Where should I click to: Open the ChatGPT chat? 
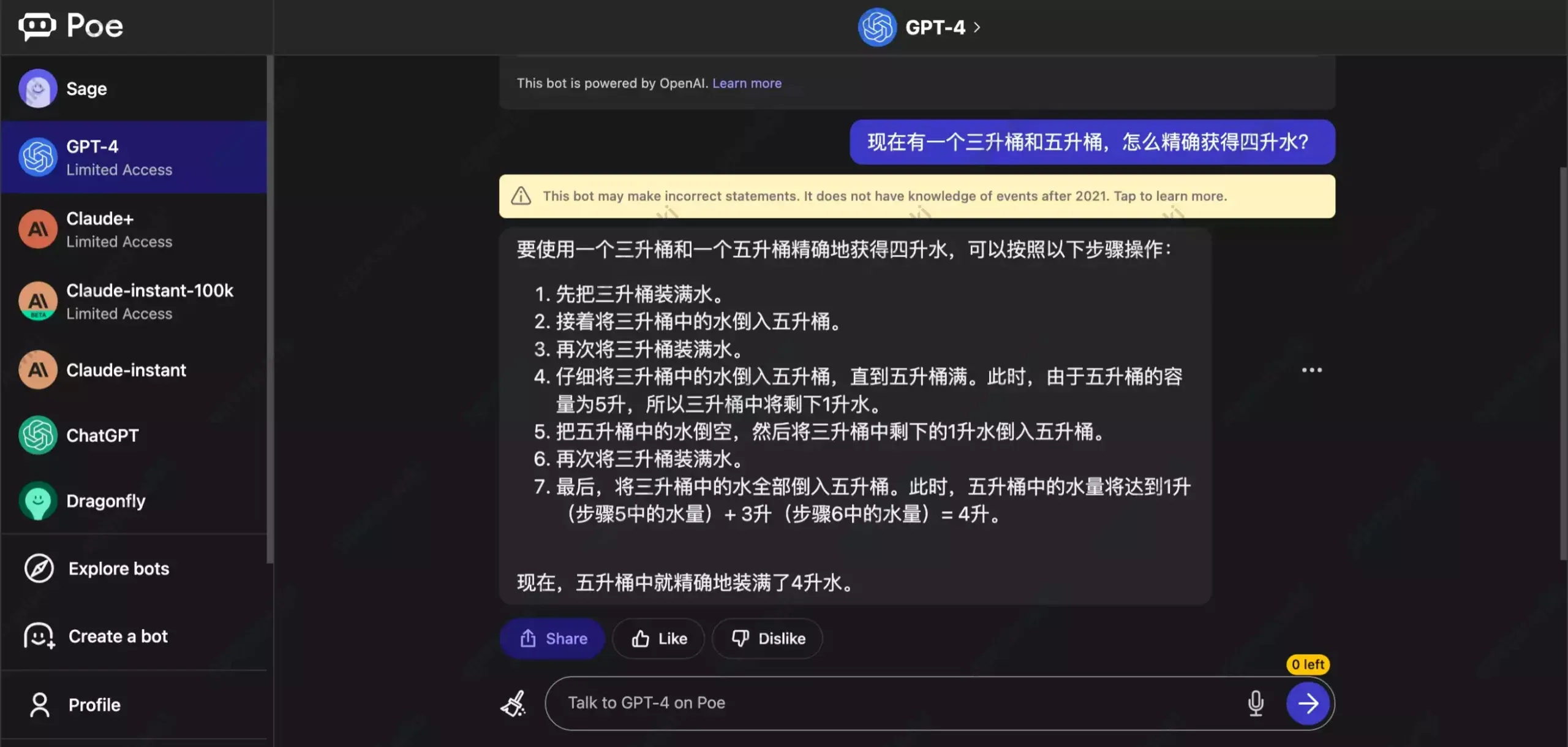(134, 435)
